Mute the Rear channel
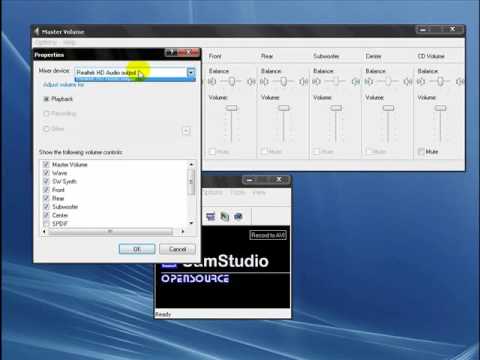The image size is (480, 360). 265,152
